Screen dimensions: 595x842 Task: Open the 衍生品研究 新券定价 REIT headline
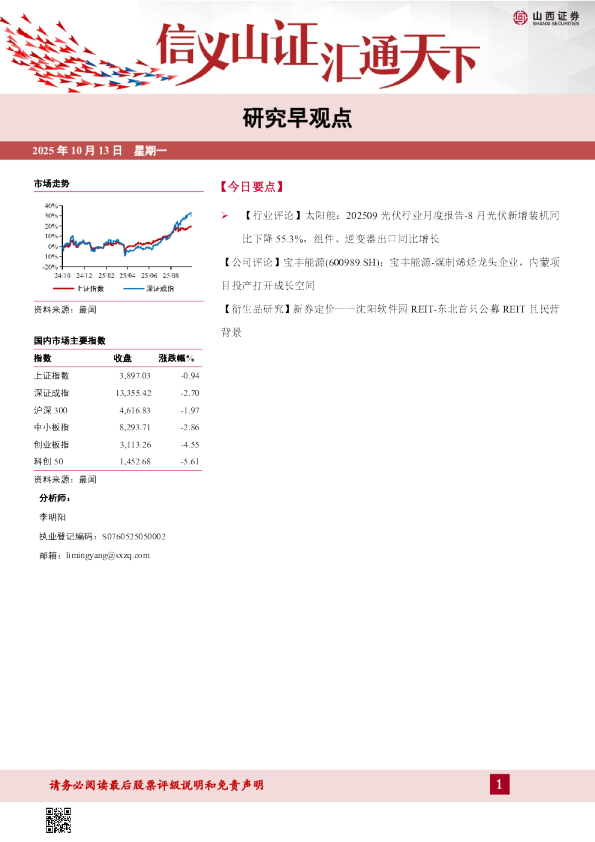[390, 321]
